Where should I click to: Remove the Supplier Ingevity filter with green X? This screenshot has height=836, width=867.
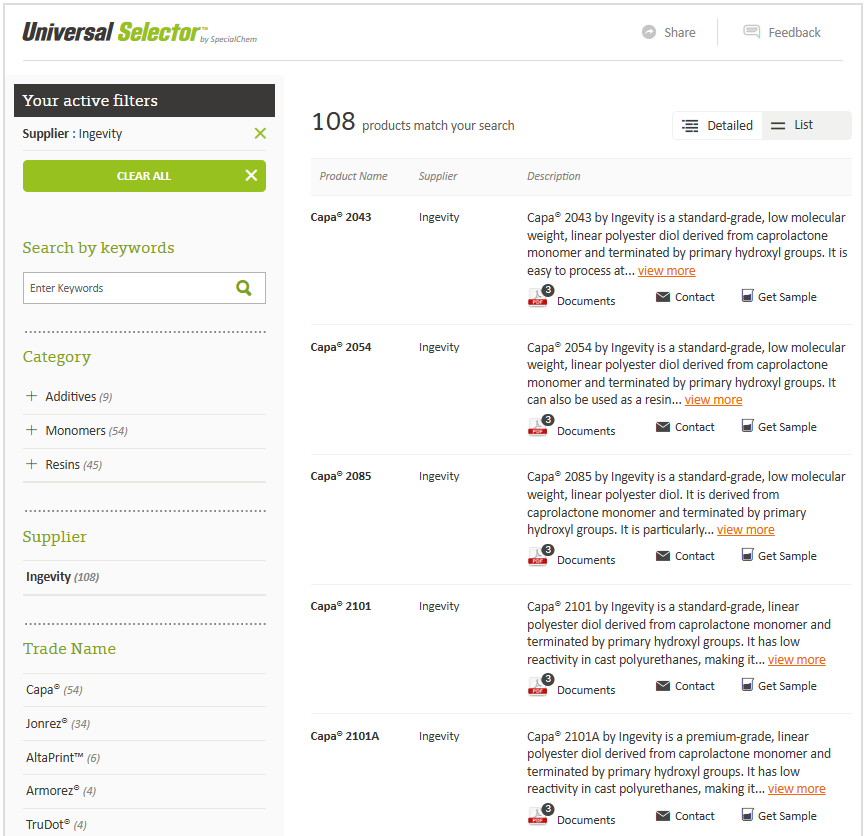click(x=260, y=134)
